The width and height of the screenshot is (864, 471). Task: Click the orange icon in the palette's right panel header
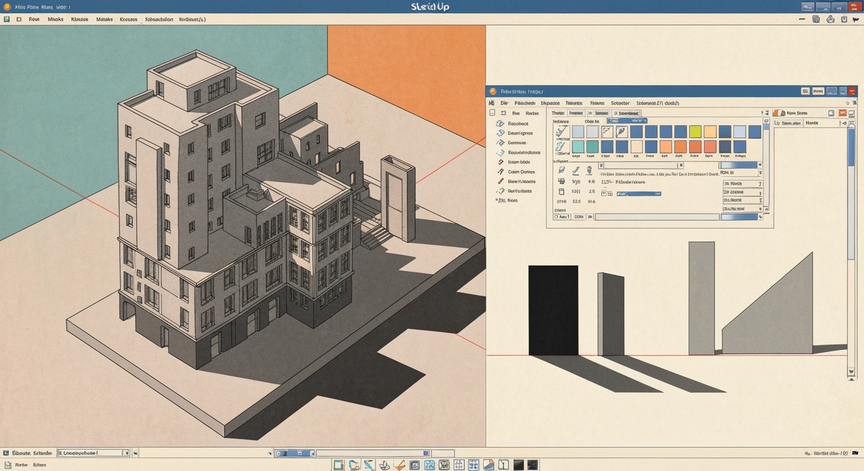[779, 113]
